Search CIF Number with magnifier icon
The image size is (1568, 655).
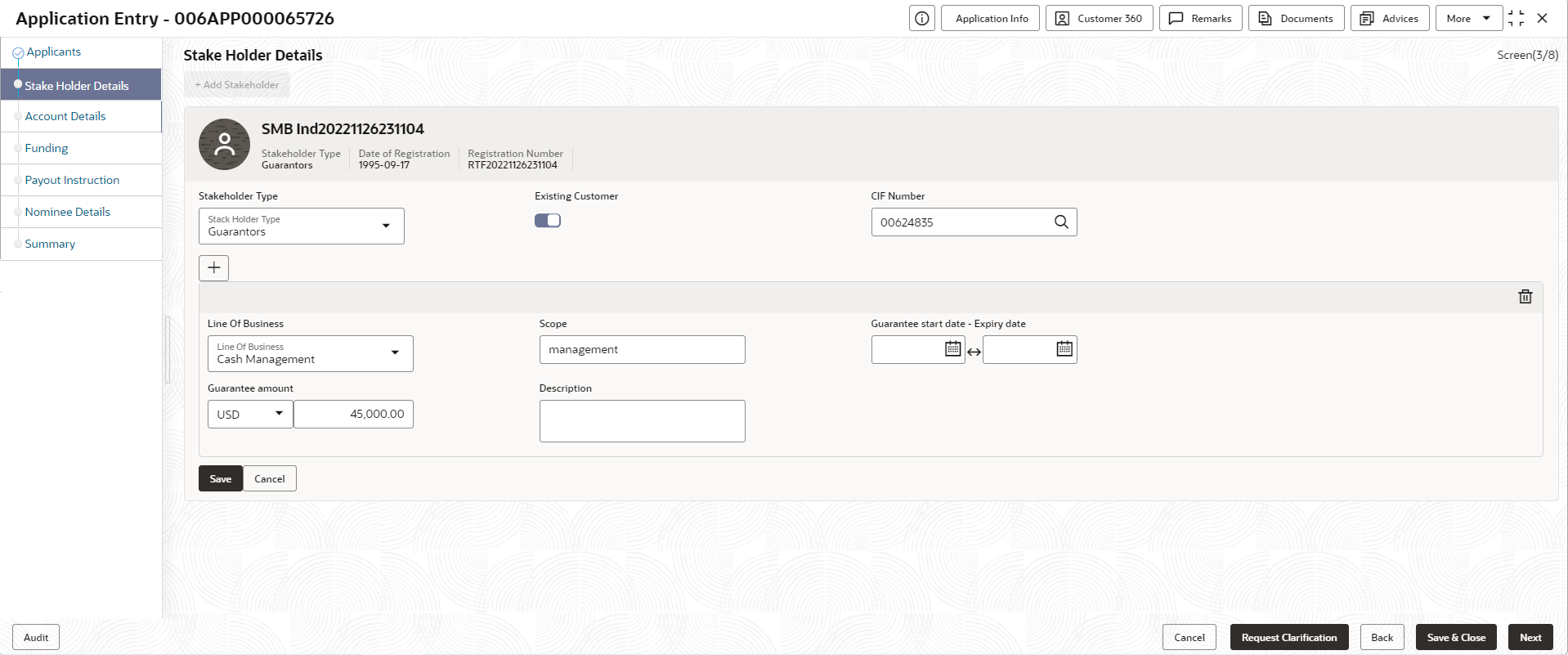(1061, 222)
